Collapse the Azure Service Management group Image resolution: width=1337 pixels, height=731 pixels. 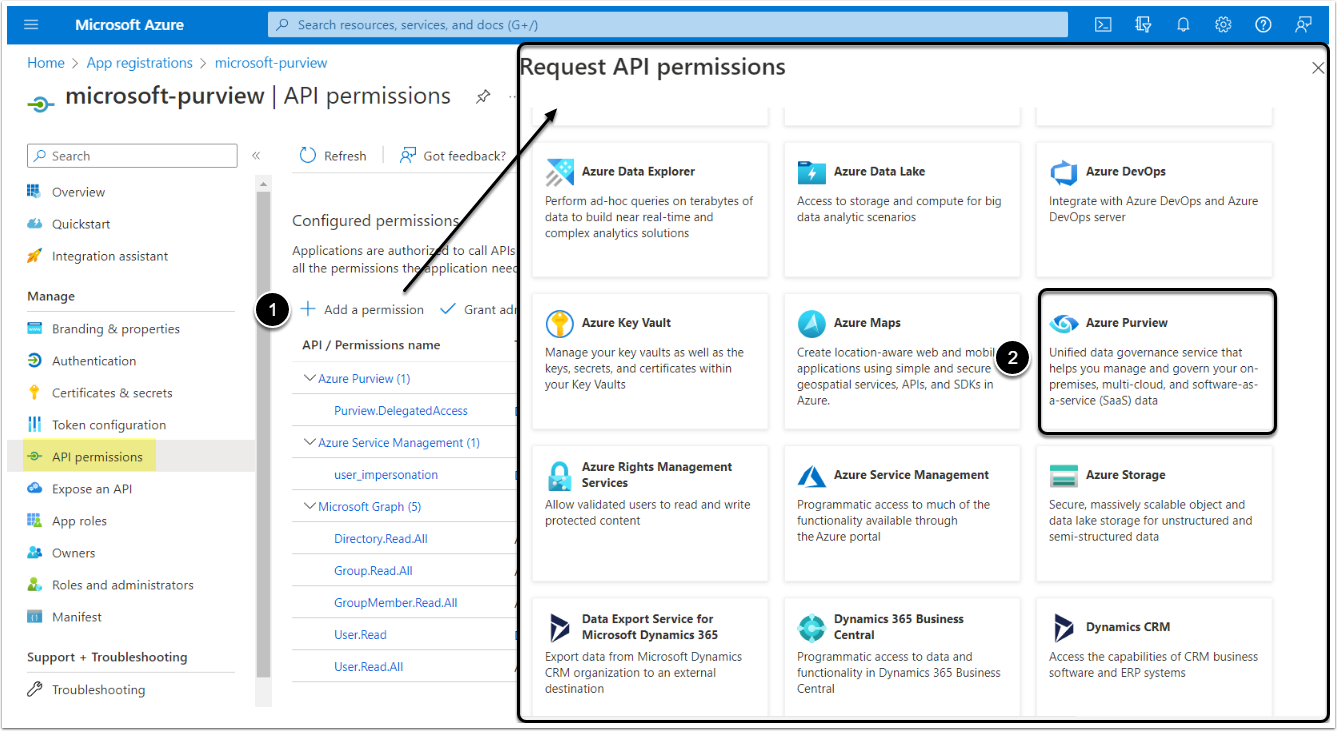click(309, 443)
